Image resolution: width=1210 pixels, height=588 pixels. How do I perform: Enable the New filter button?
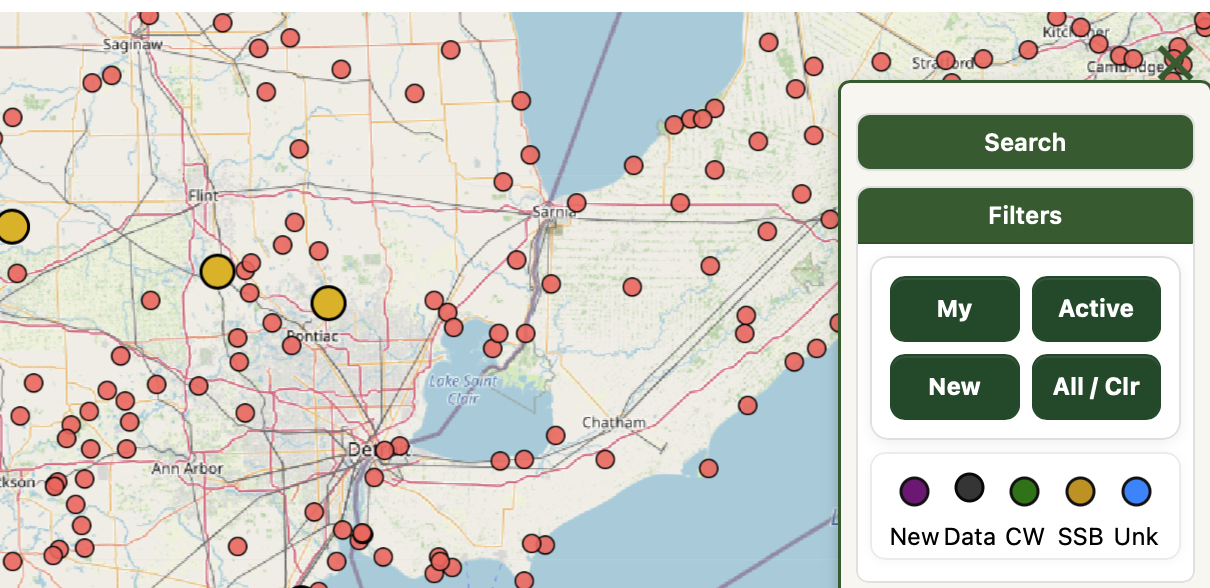(x=954, y=387)
